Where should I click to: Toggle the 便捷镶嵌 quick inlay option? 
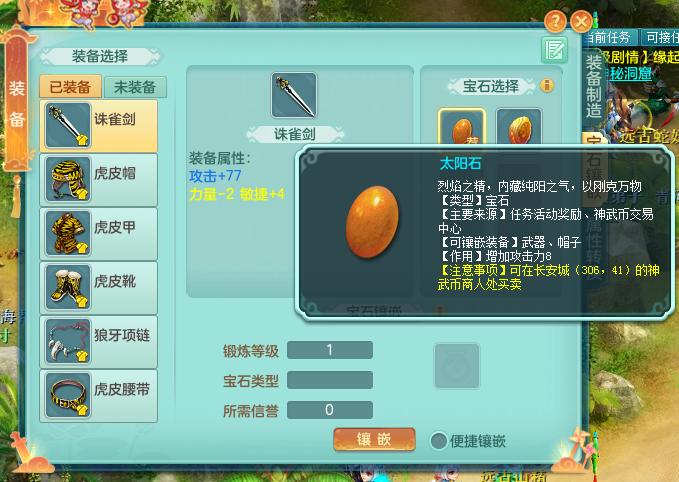438,441
